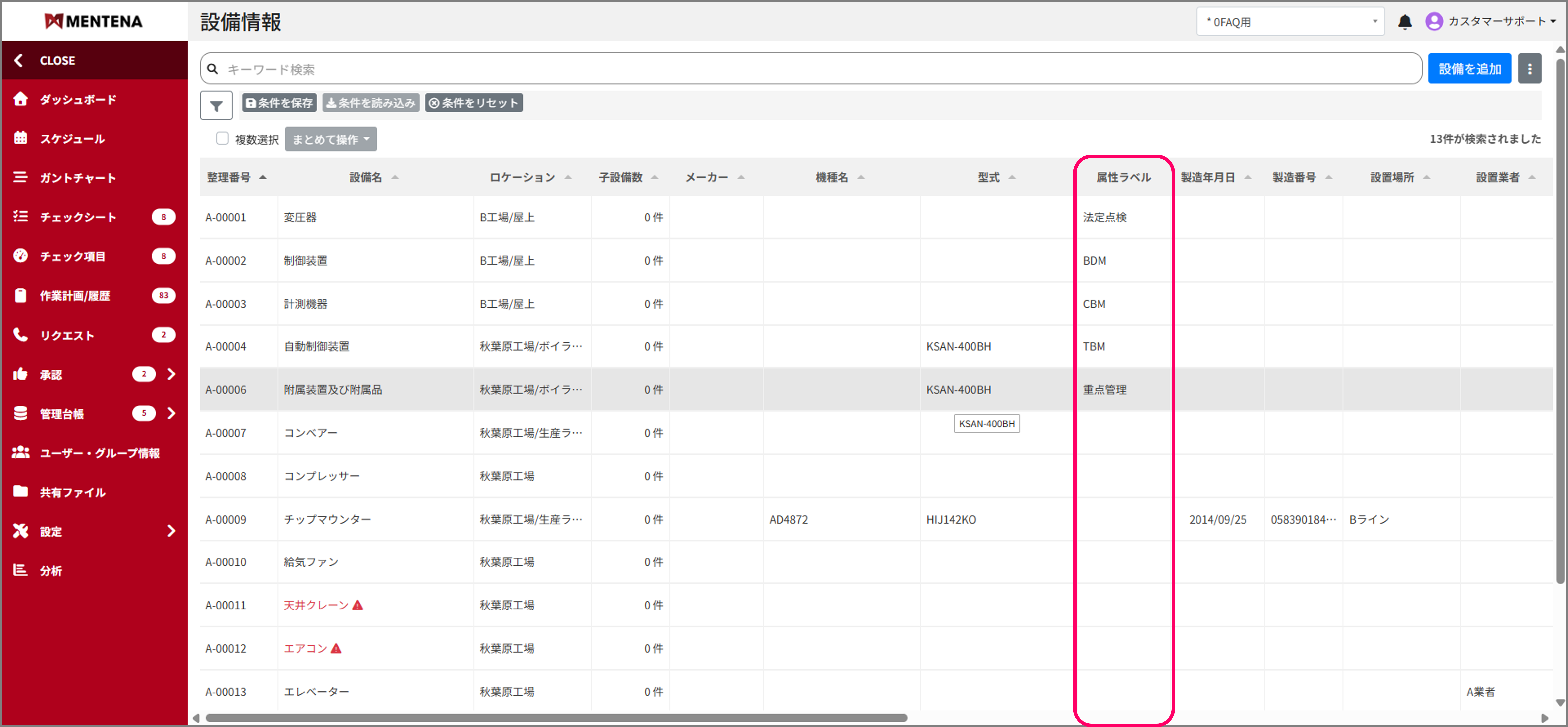The image size is (1568, 727).
Task: Open the filter funnel icon
Action: click(216, 106)
